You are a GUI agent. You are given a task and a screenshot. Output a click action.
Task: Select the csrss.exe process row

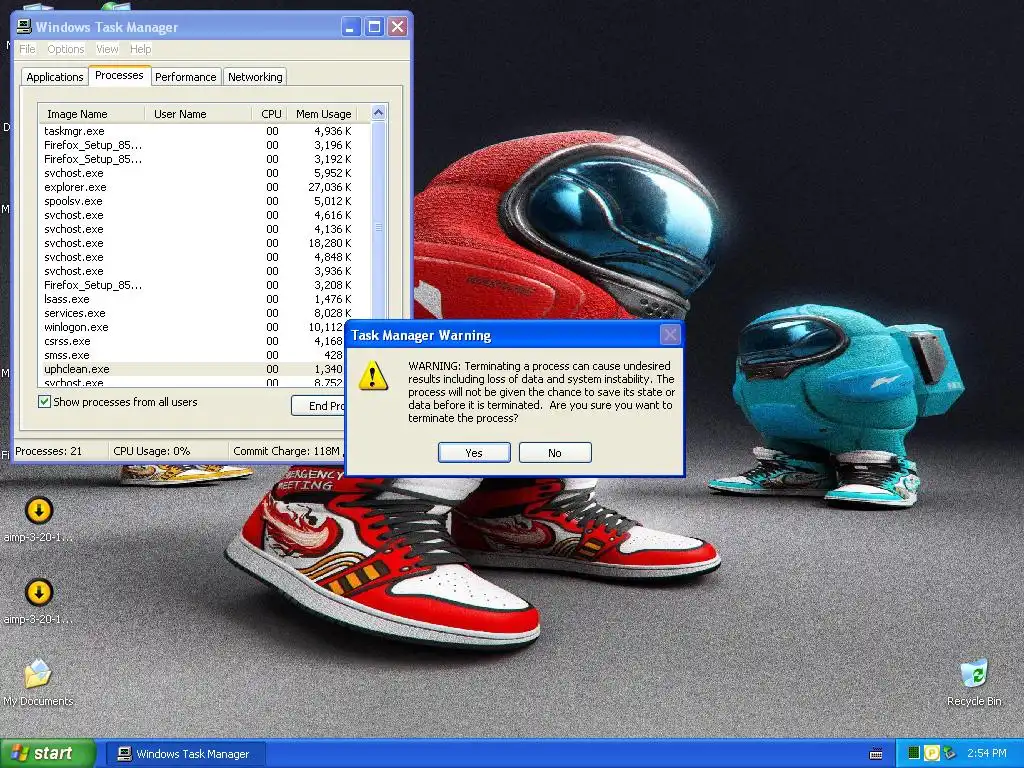(193, 342)
